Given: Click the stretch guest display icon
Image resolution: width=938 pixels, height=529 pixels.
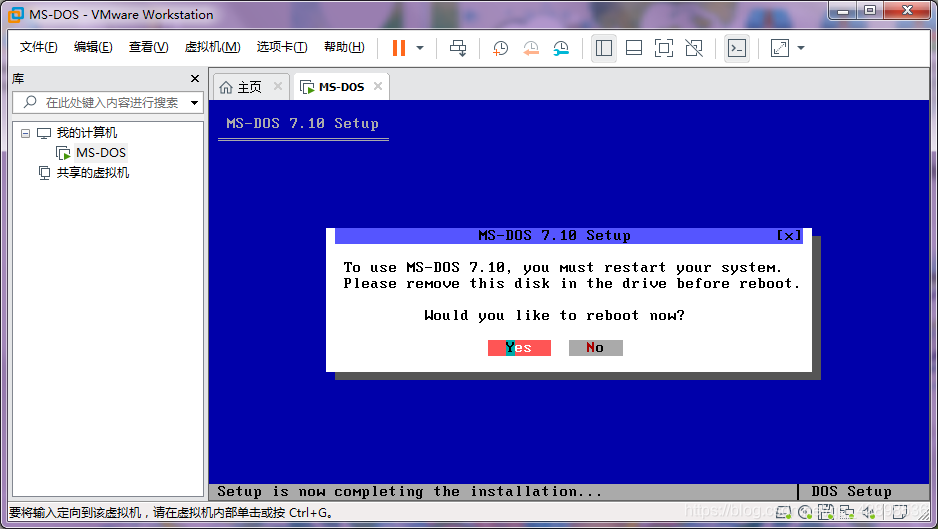Looking at the screenshot, I should coord(779,48).
